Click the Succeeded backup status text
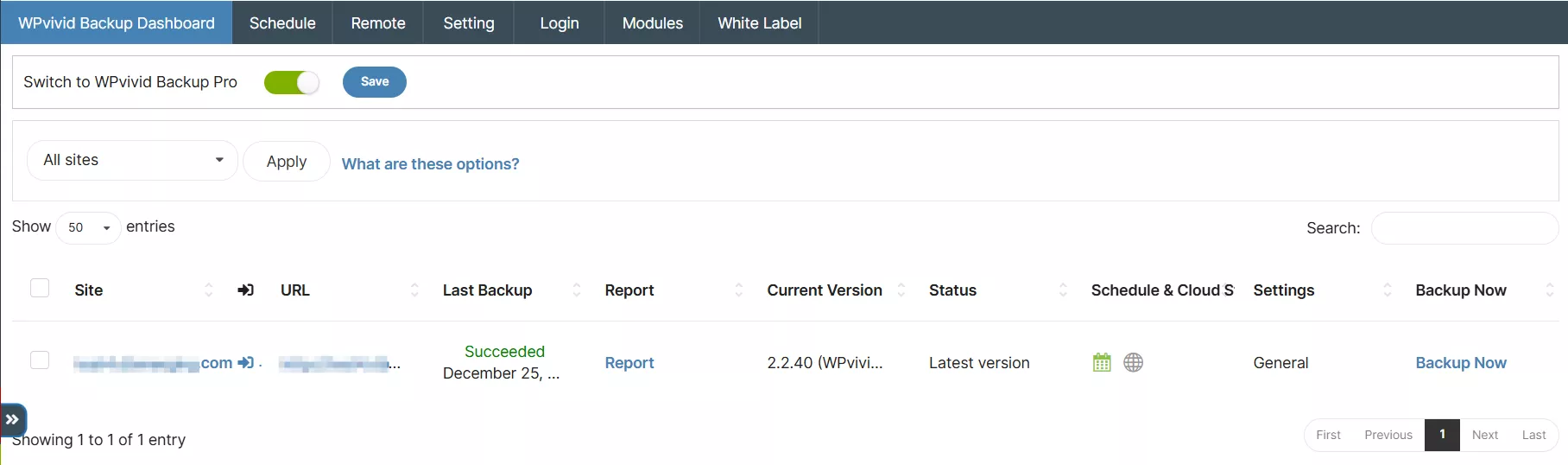Viewport: 1568px width, 465px height. [x=504, y=352]
